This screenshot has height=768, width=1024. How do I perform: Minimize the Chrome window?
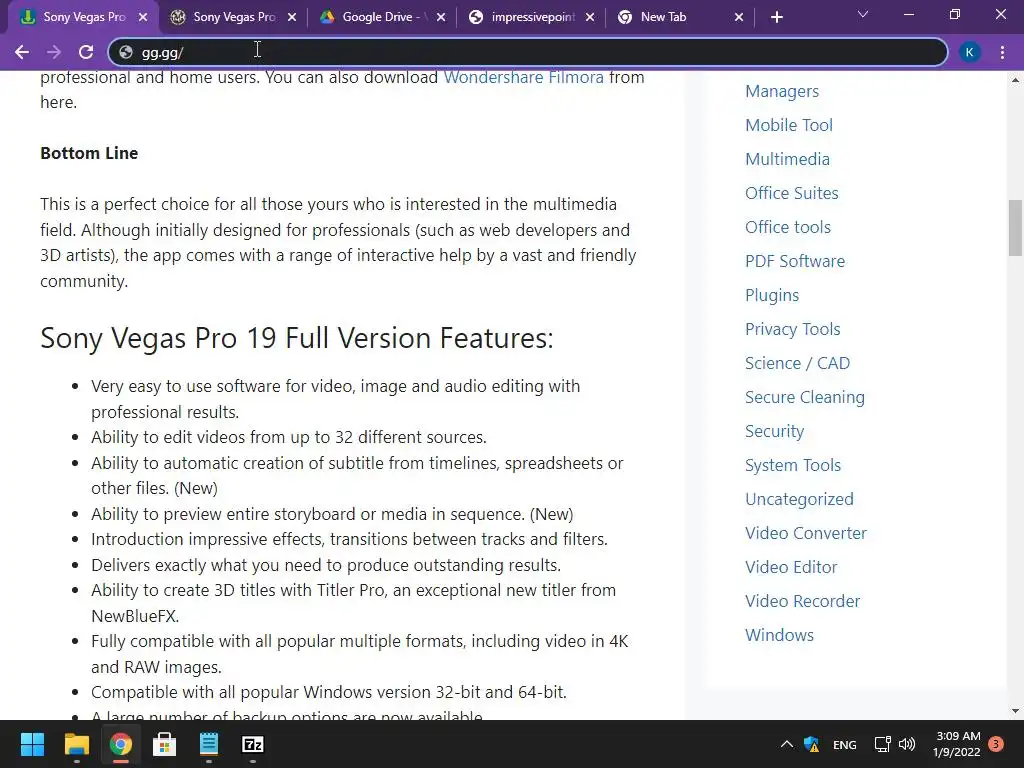tap(908, 14)
